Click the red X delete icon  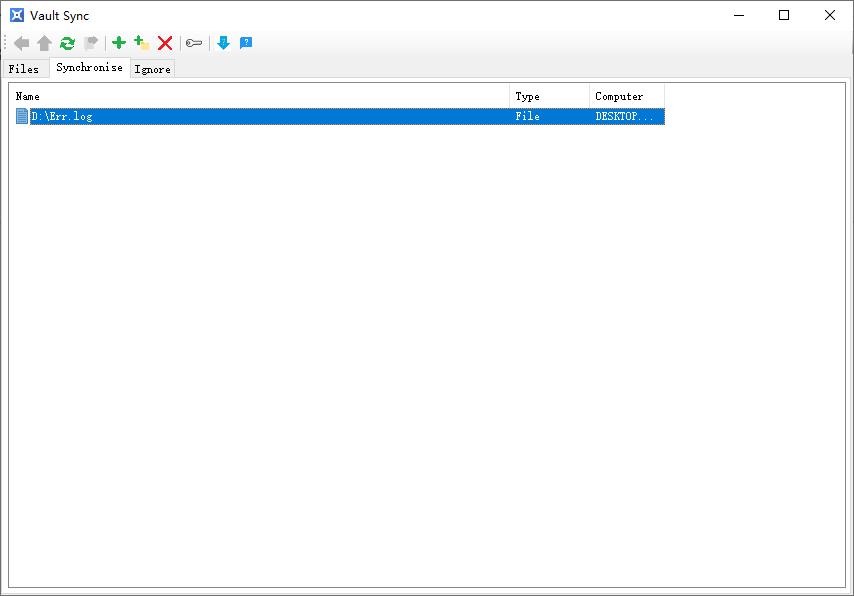pos(165,43)
